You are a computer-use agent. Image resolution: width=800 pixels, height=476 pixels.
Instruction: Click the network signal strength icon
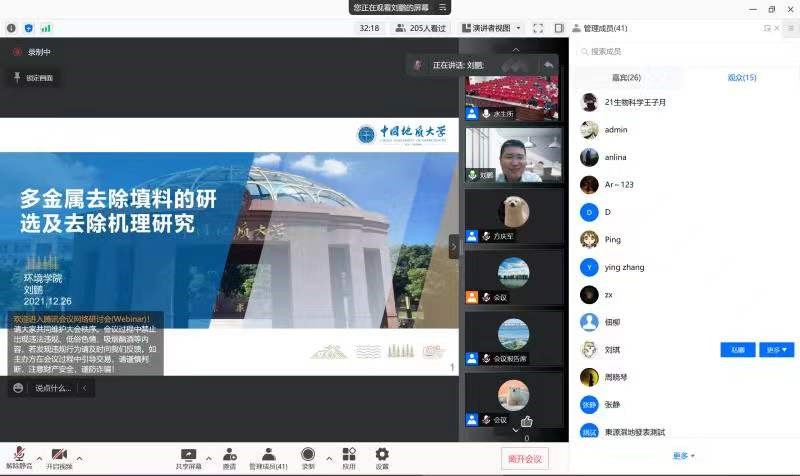coord(46,28)
